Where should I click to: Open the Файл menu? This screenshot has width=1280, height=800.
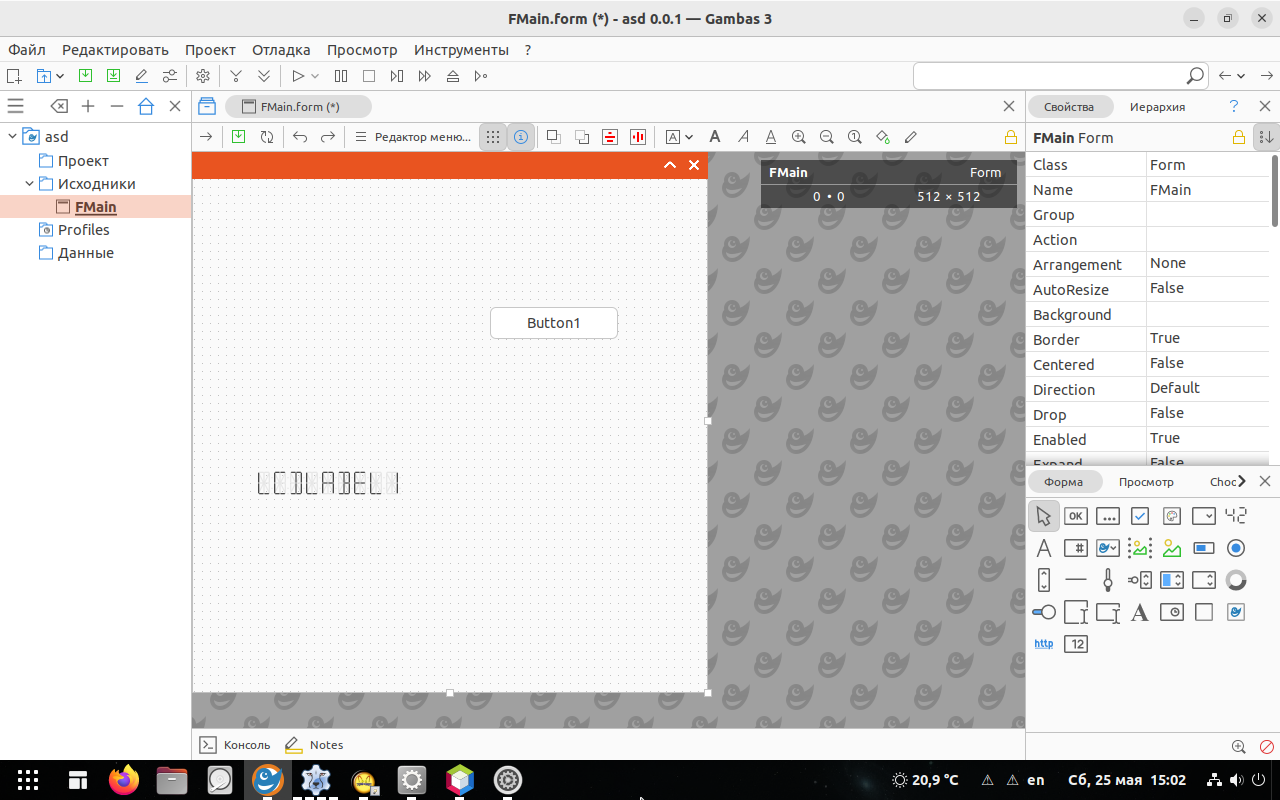(27, 50)
